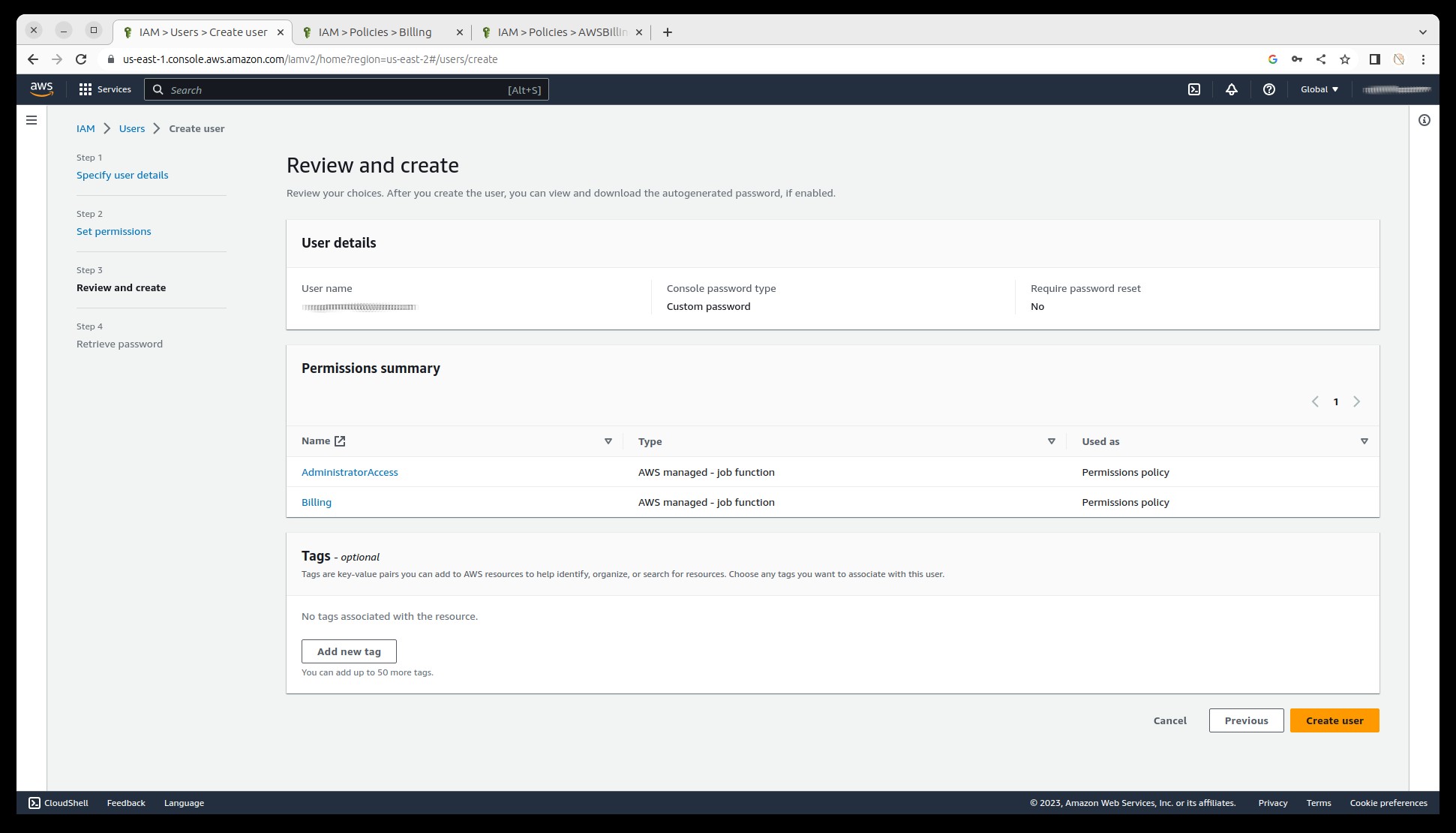Click the Retrieve password step label
This screenshot has height=833, width=1456.
[x=119, y=344]
